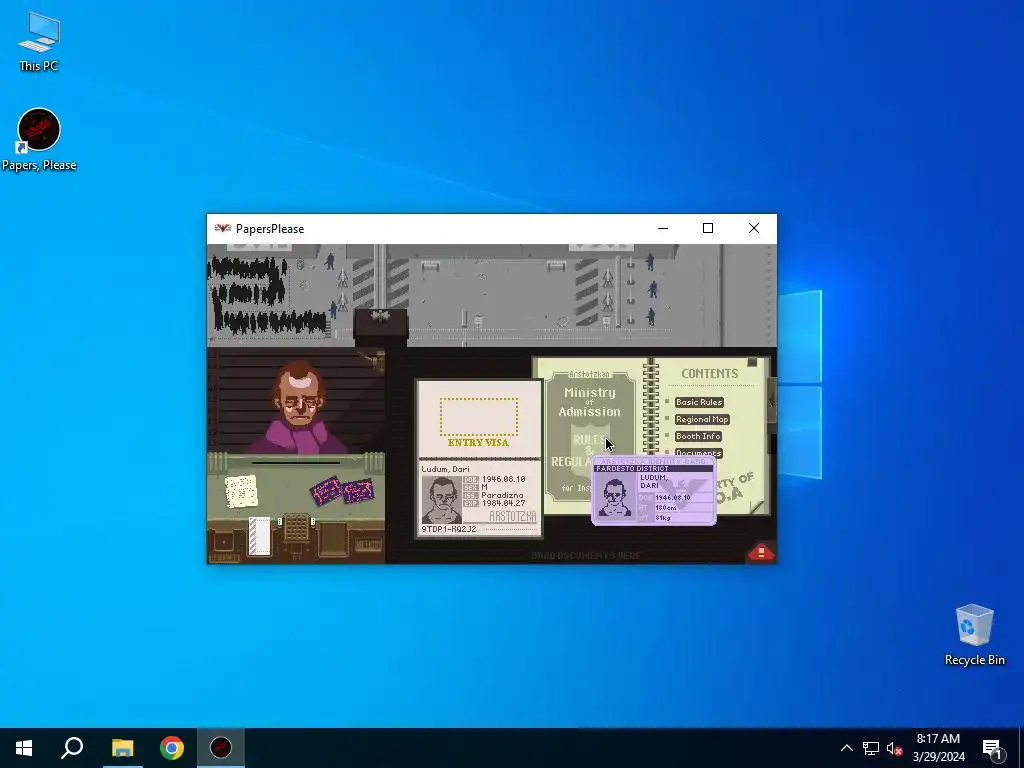The width and height of the screenshot is (1024, 768).
Task: Open Documents in the rulebook contents
Action: coord(698,452)
